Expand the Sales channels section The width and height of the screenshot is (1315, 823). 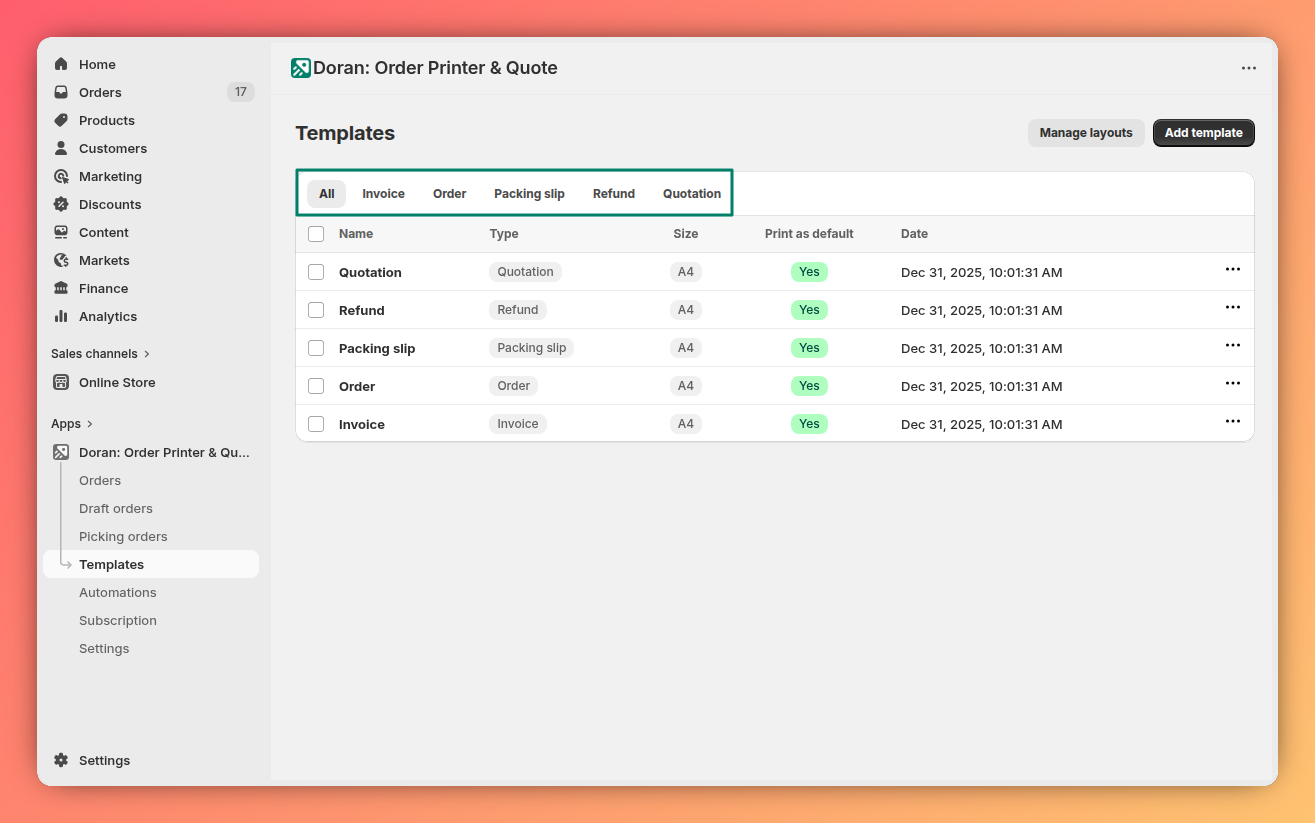[101, 354]
